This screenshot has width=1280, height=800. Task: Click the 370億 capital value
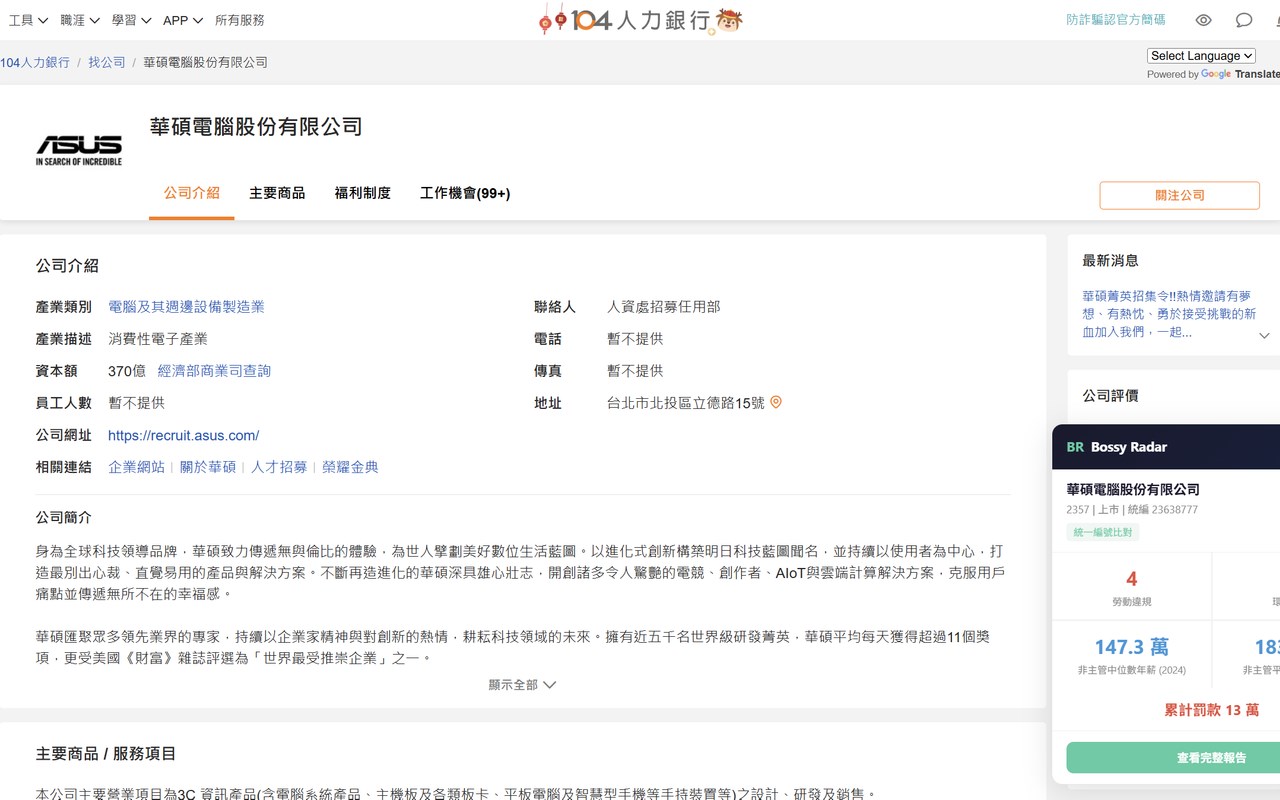click(127, 371)
